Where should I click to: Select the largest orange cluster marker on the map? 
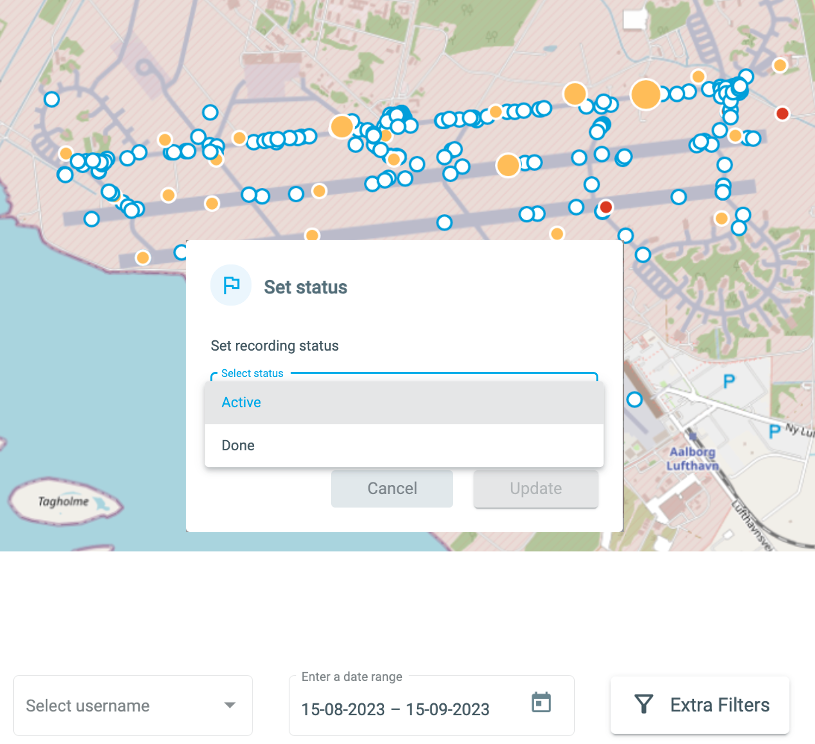pyautogui.click(x=645, y=94)
